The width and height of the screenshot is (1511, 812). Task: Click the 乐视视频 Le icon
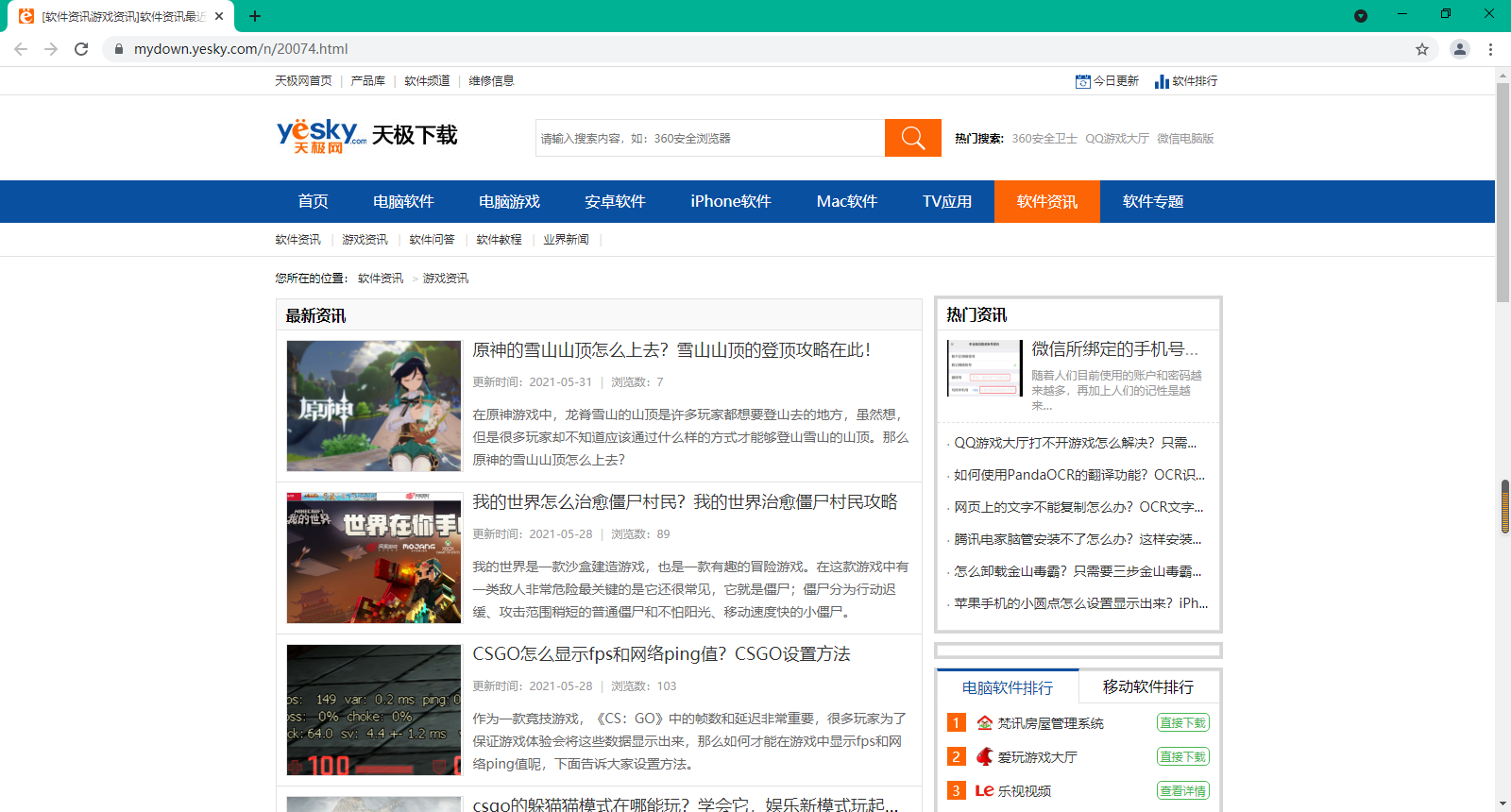coord(985,791)
